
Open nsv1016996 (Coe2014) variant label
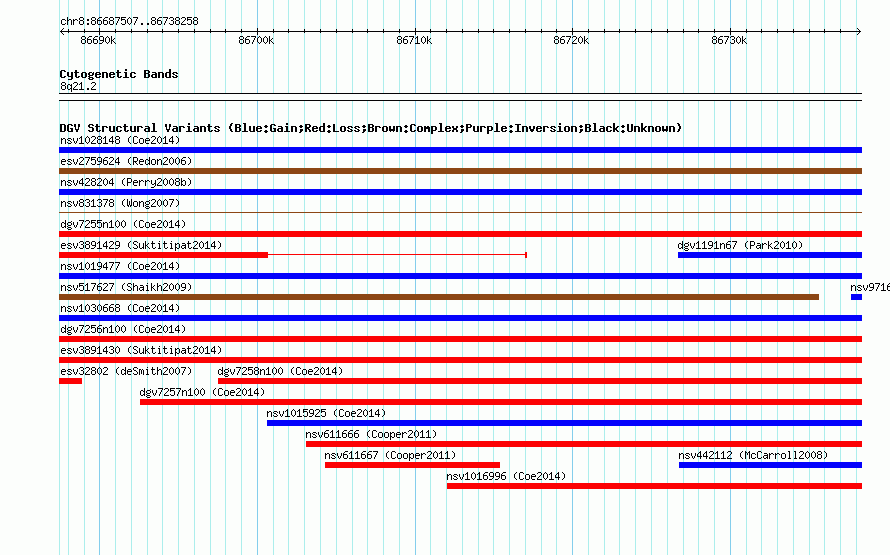(x=506, y=476)
